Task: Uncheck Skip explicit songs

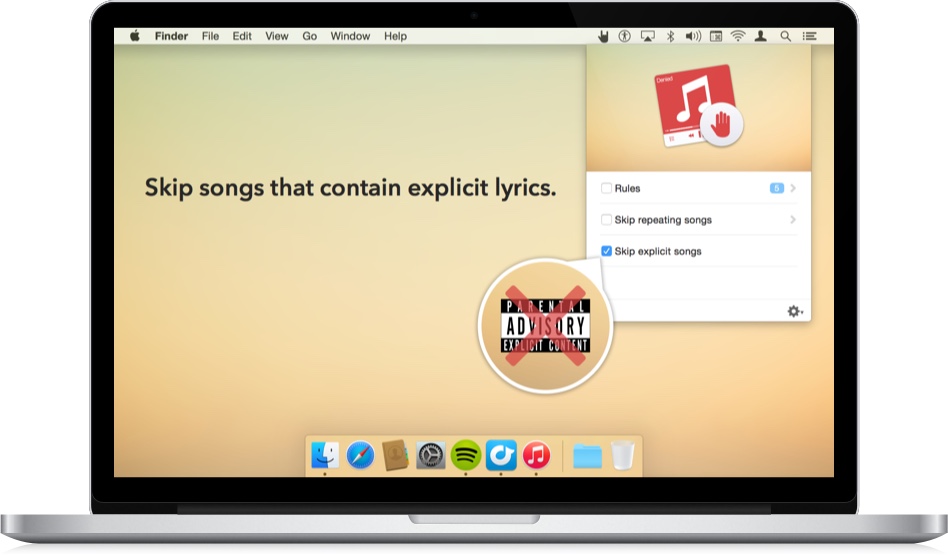Action: 606,251
